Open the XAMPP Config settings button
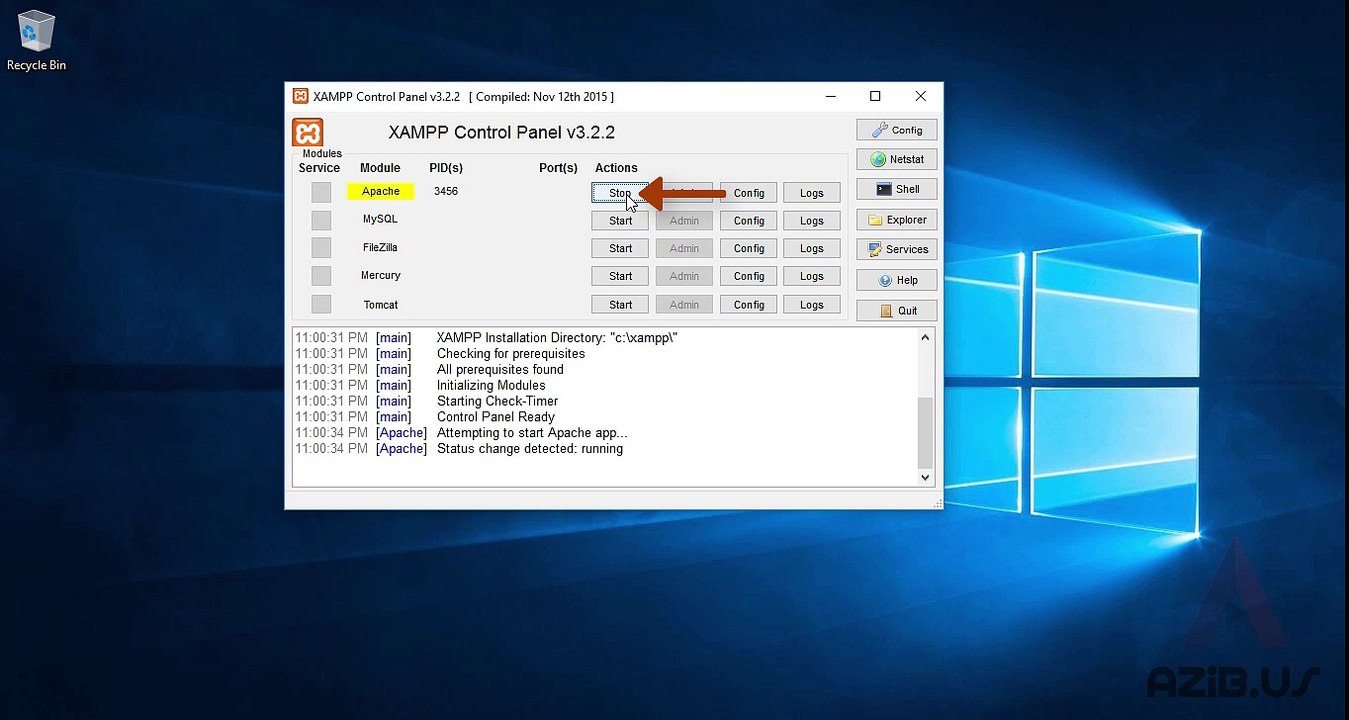This screenshot has height=720, width=1349. click(x=897, y=130)
